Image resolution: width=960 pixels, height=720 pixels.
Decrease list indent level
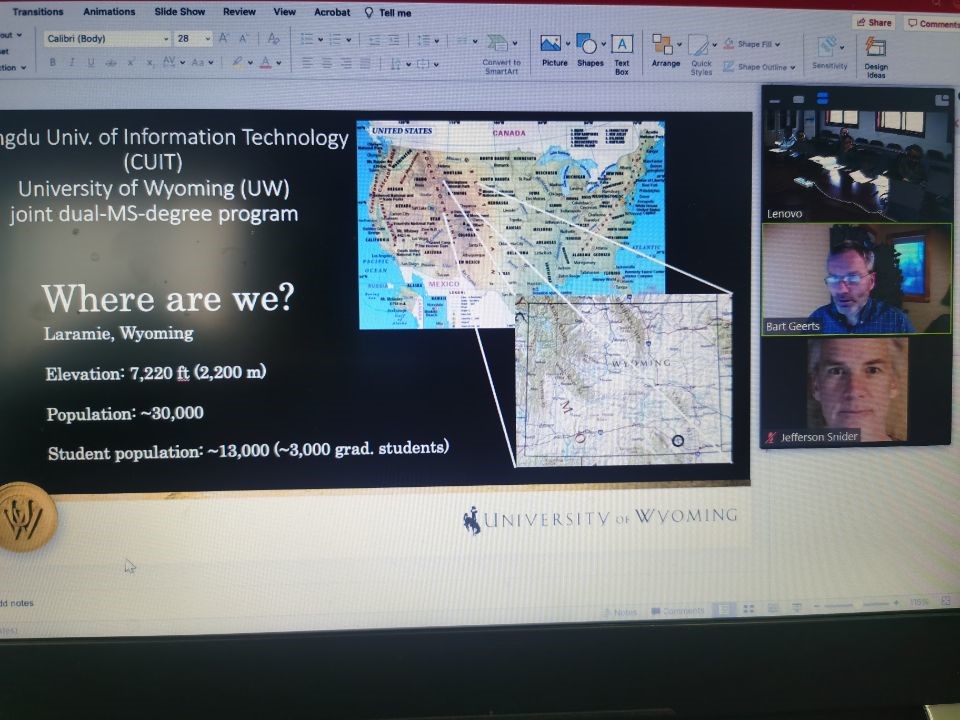[374, 40]
